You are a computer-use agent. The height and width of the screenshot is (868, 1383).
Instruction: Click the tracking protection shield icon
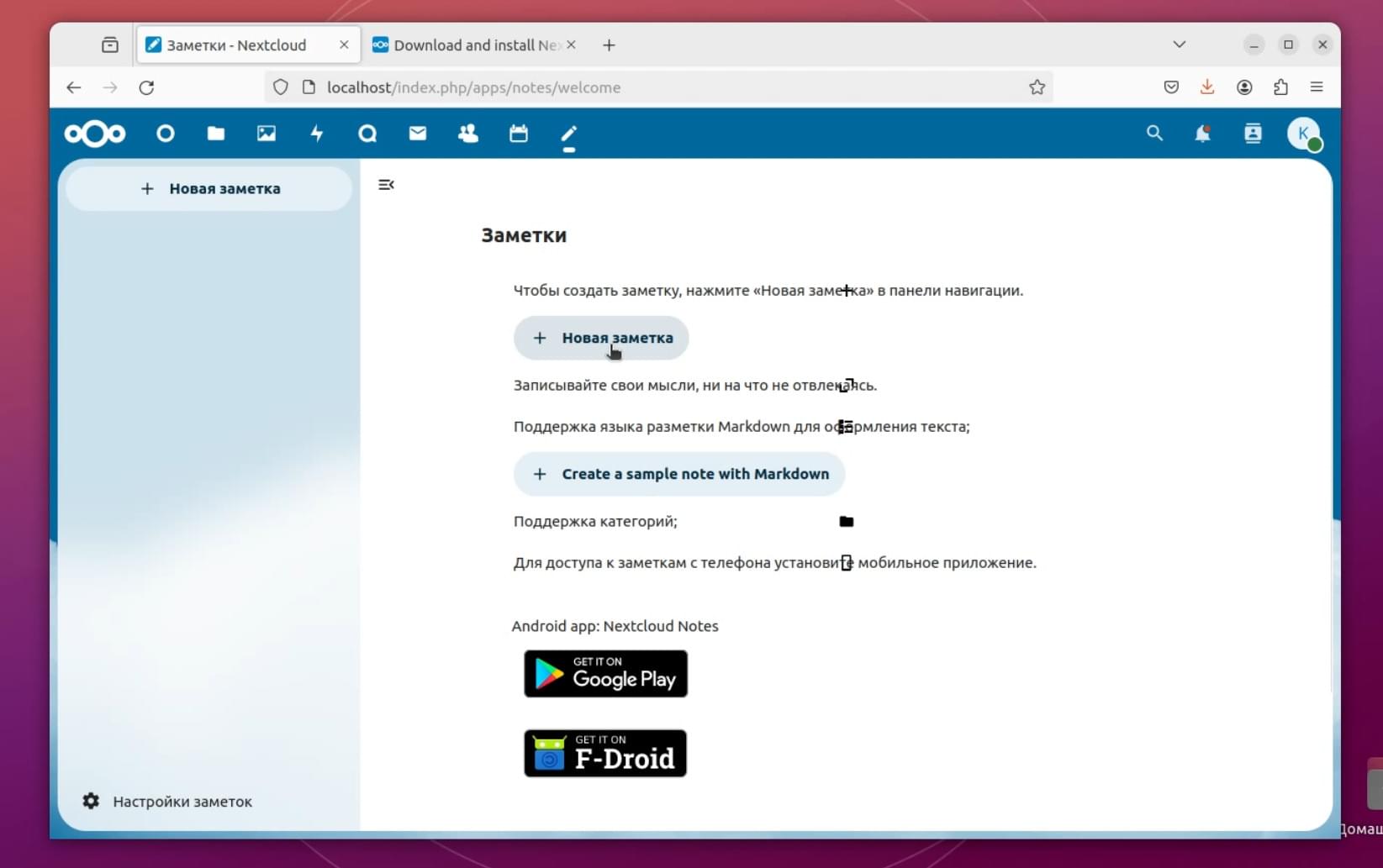(x=281, y=87)
